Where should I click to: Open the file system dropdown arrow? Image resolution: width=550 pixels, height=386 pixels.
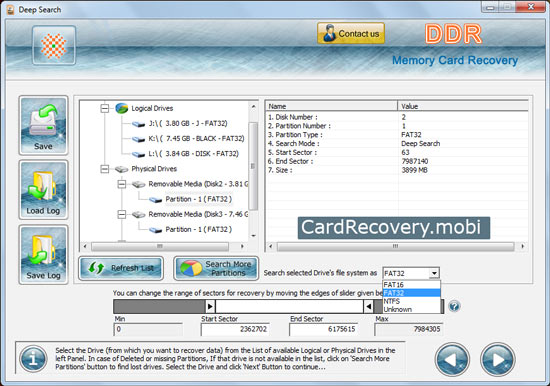[x=434, y=273]
